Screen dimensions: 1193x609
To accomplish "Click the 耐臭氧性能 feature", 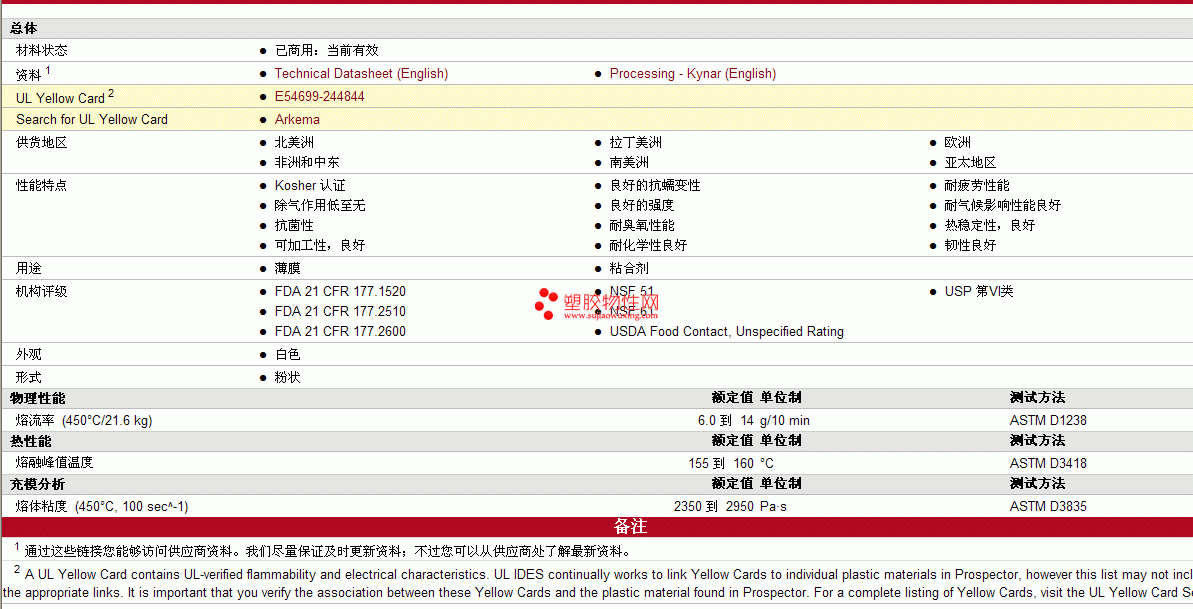I will pyautogui.click(x=642, y=225).
